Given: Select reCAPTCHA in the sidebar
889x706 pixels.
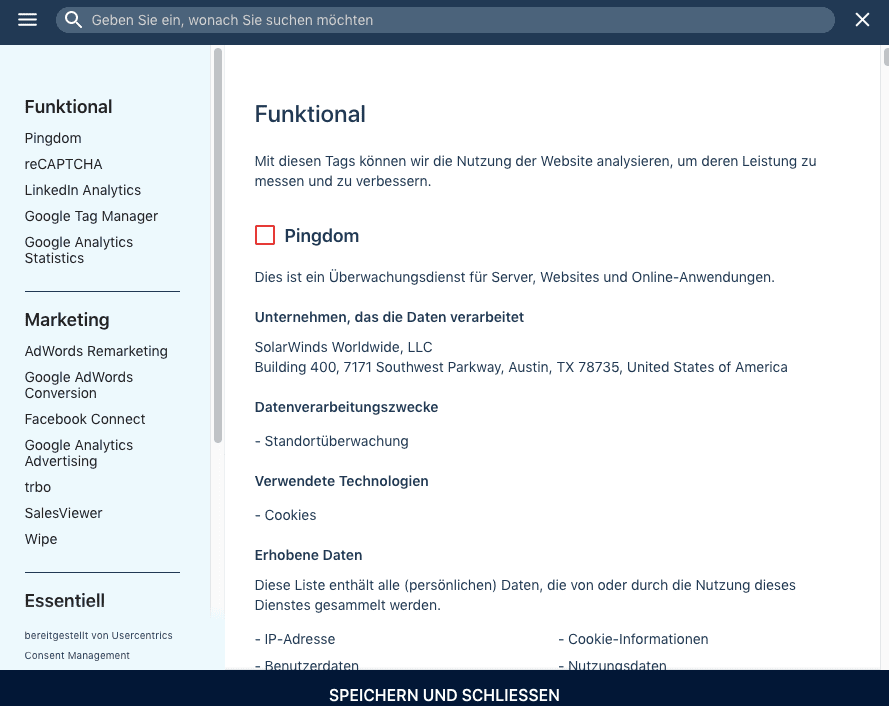Looking at the screenshot, I should click(63, 164).
